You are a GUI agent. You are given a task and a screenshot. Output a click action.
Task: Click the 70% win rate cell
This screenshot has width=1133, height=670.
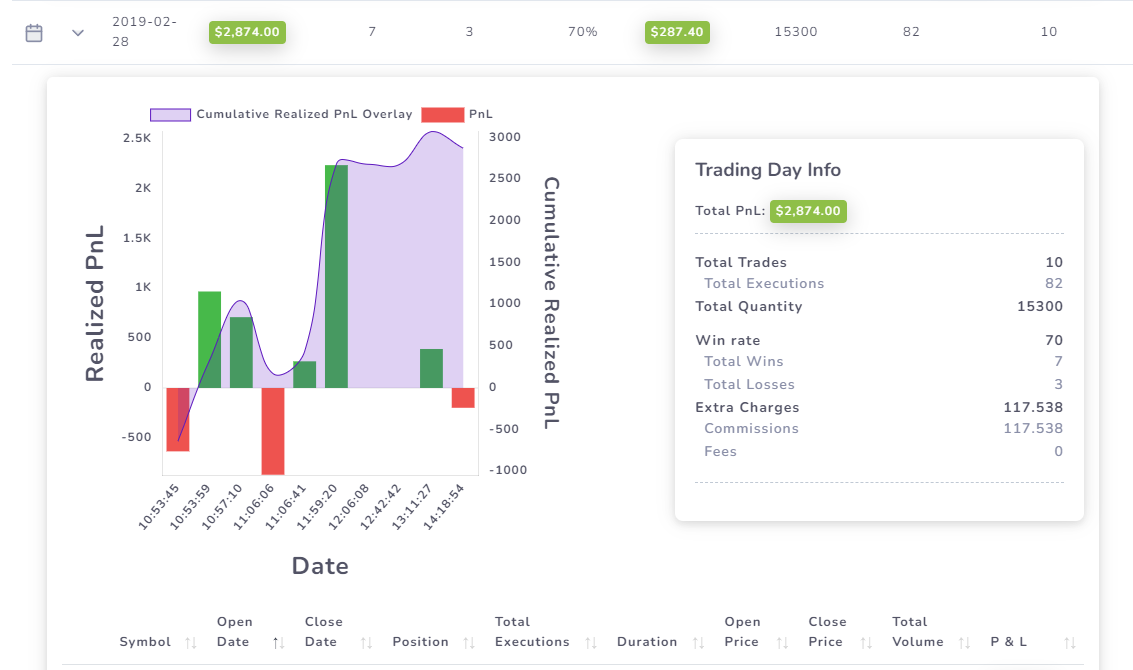tap(582, 32)
